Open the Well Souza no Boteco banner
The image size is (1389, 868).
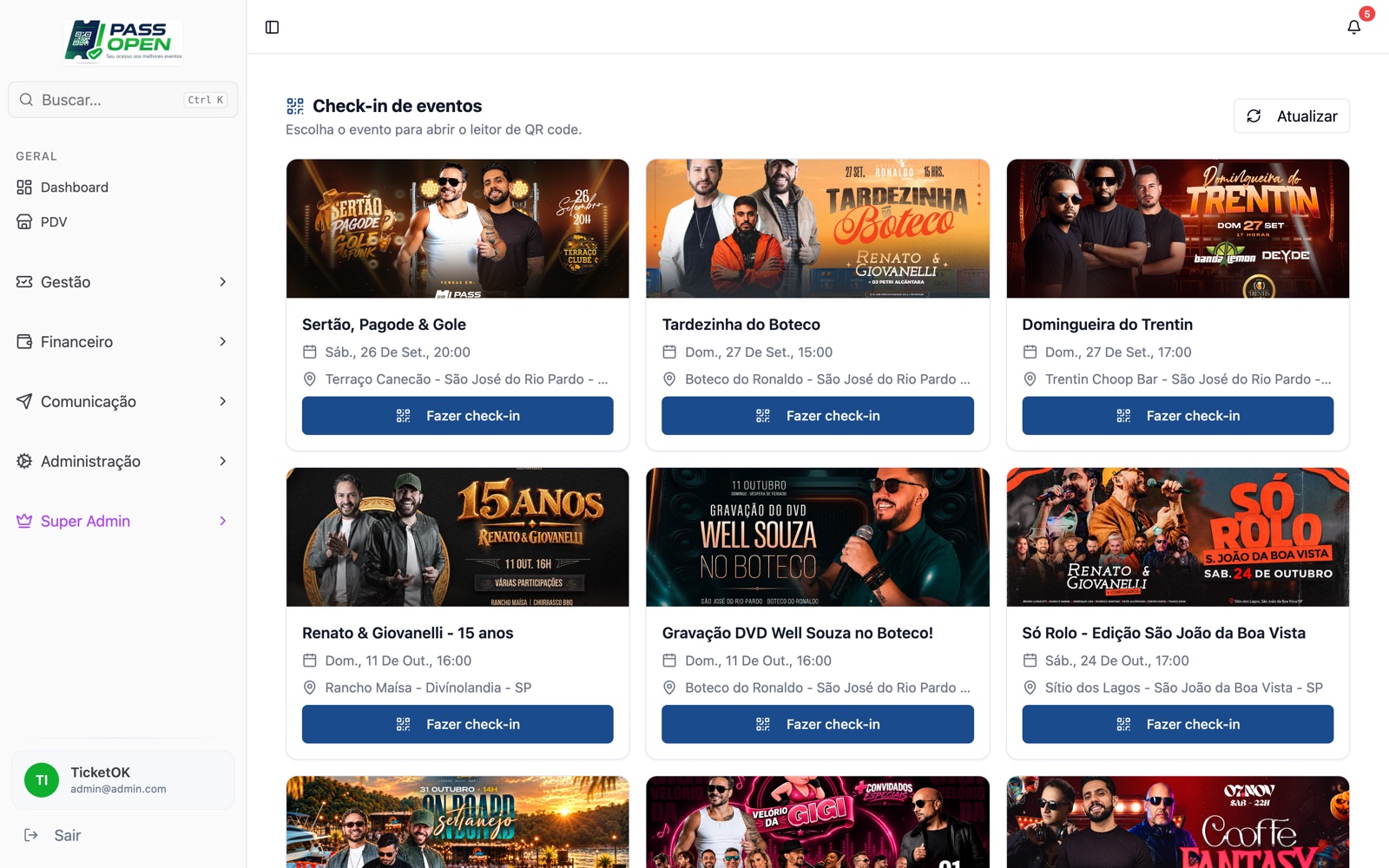tap(818, 537)
